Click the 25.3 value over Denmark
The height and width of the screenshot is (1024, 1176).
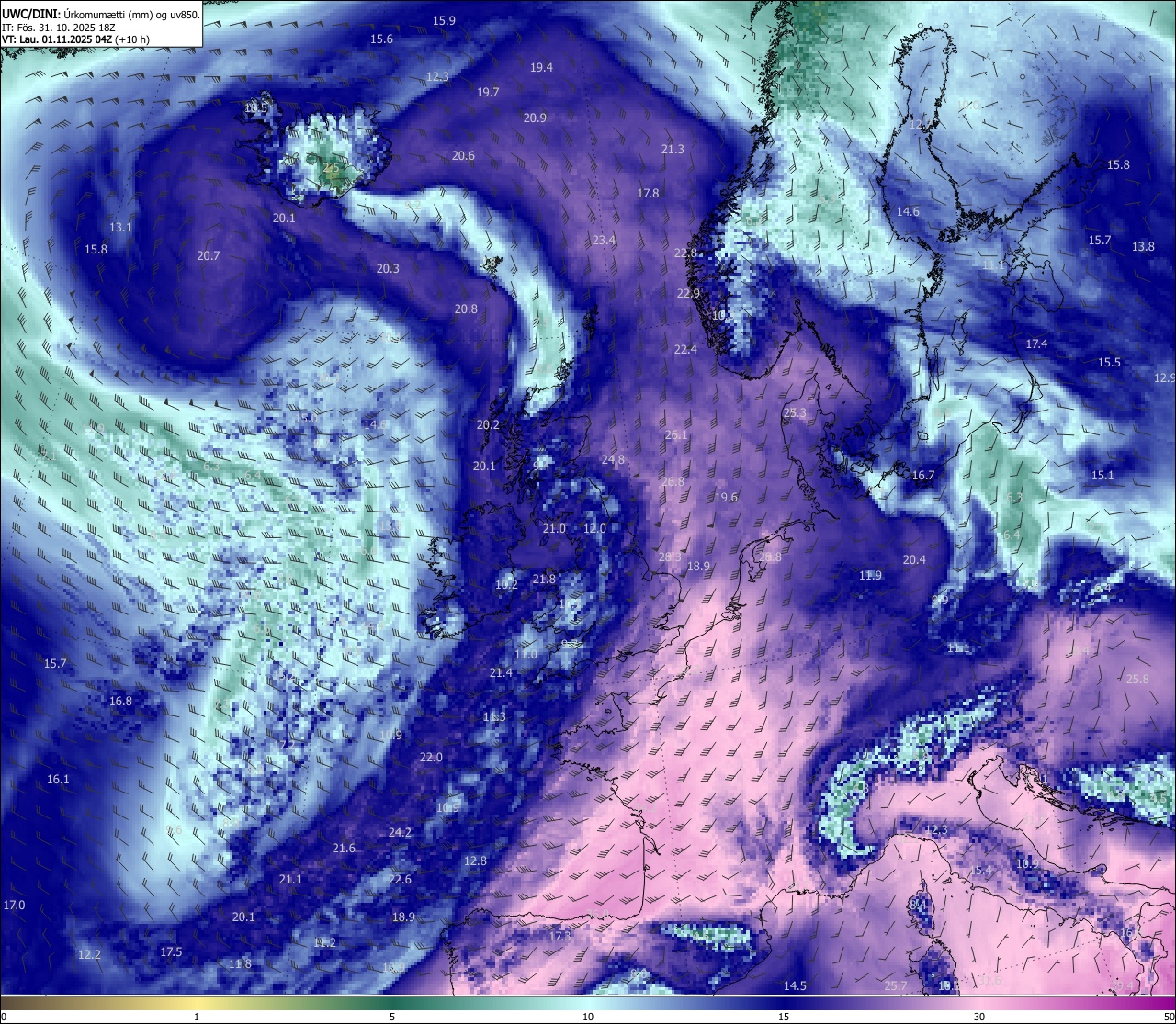[795, 412]
